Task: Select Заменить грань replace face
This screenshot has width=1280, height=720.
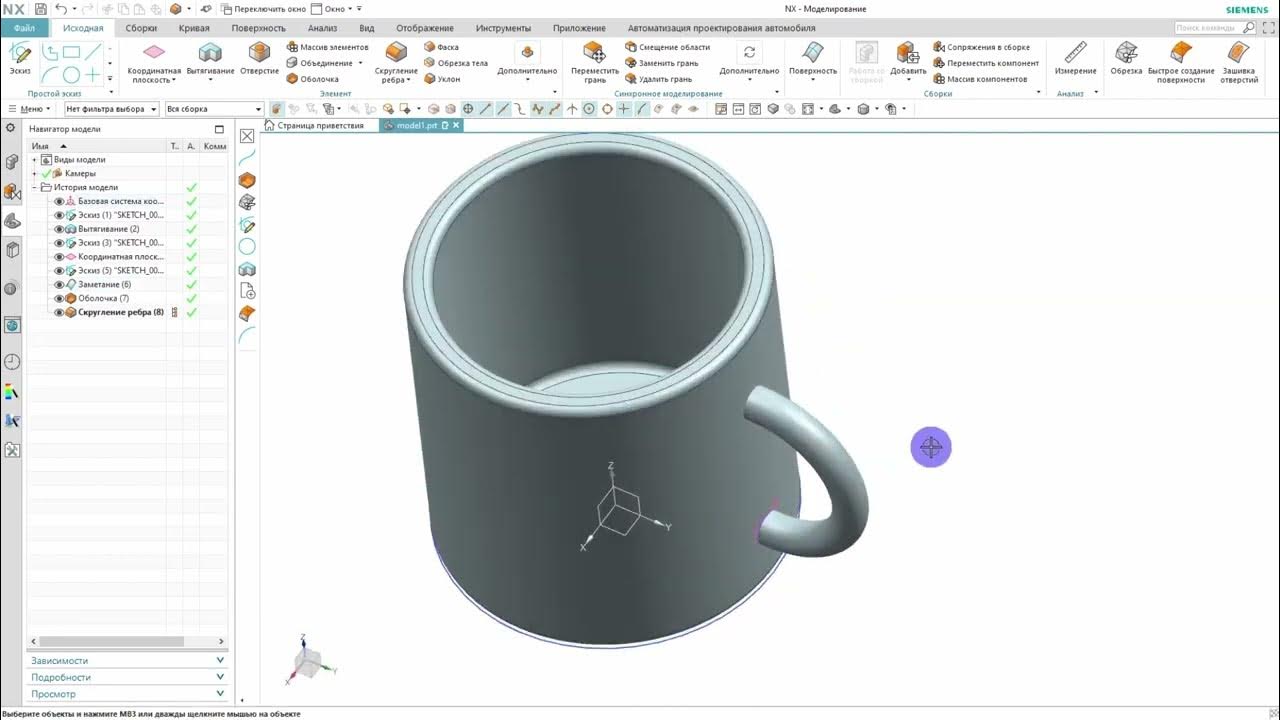Action: 662,63
